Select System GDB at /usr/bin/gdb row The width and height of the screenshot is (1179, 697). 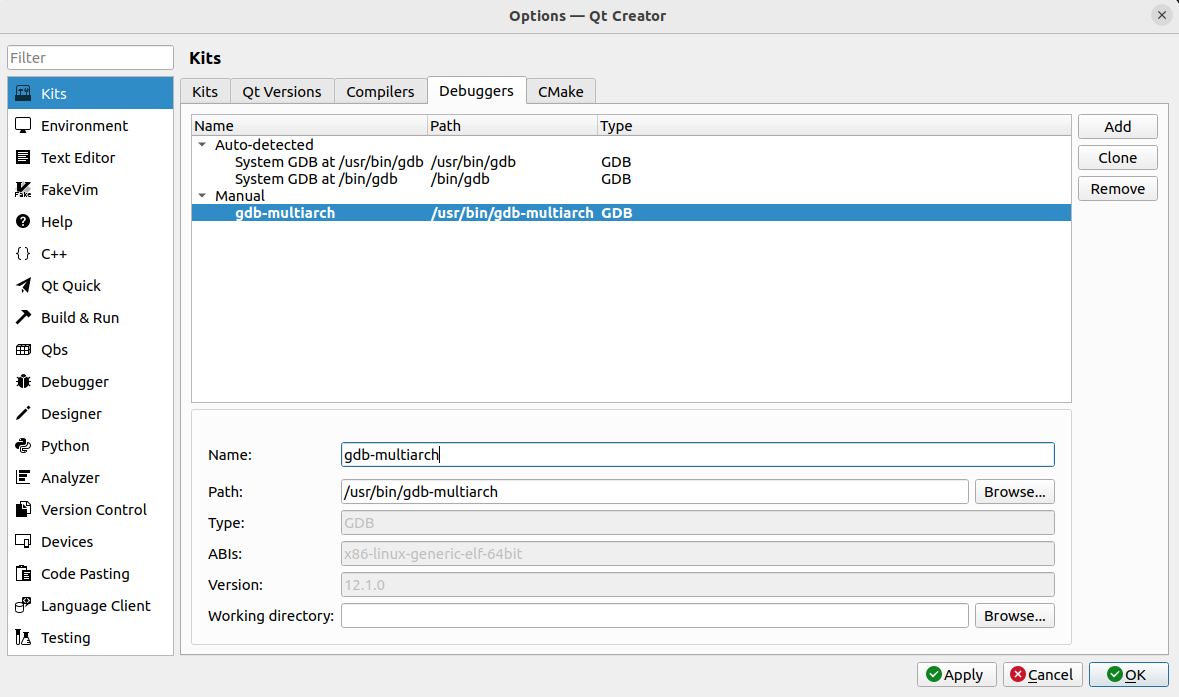[632, 162]
